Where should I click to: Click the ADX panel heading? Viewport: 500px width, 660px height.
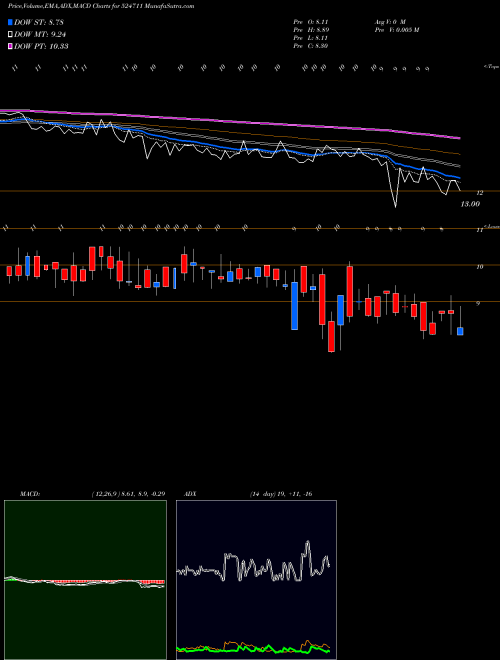pos(191,494)
